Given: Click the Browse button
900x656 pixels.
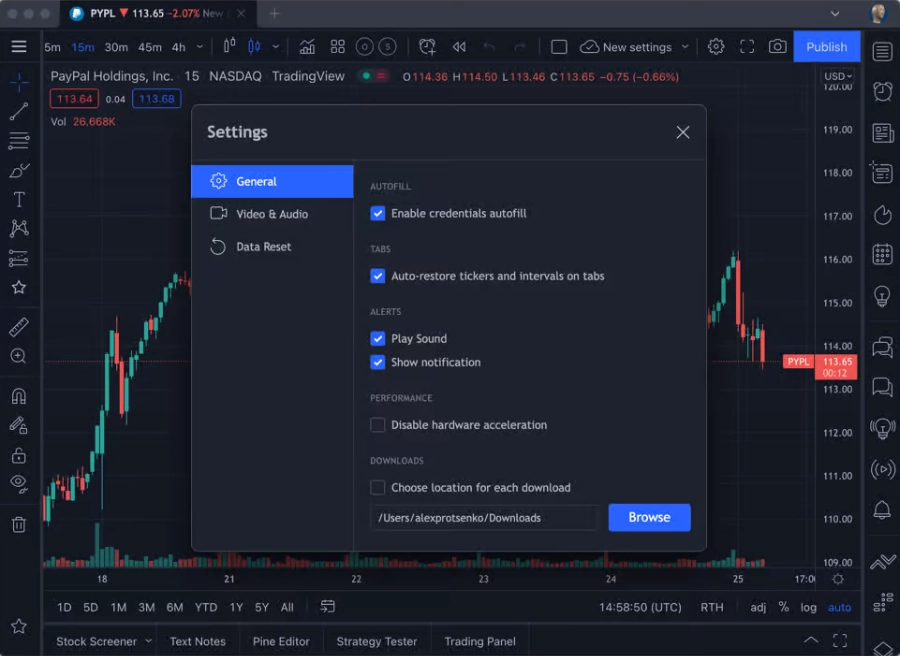Looking at the screenshot, I should click(649, 517).
